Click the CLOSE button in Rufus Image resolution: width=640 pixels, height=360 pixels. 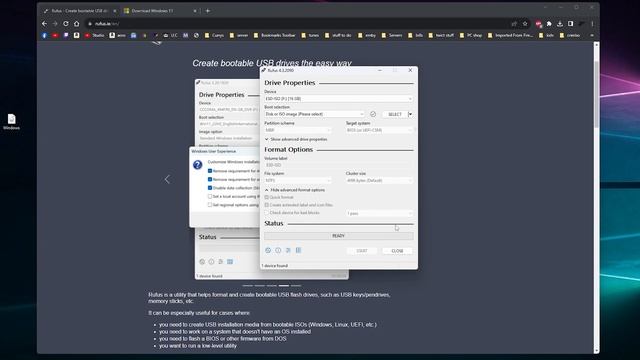coord(397,251)
